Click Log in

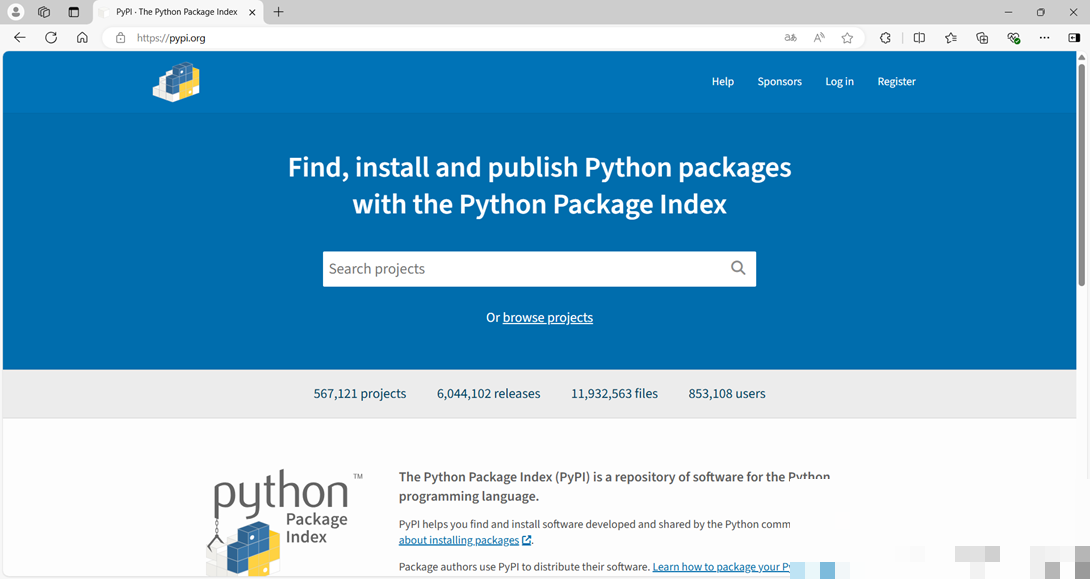839,81
